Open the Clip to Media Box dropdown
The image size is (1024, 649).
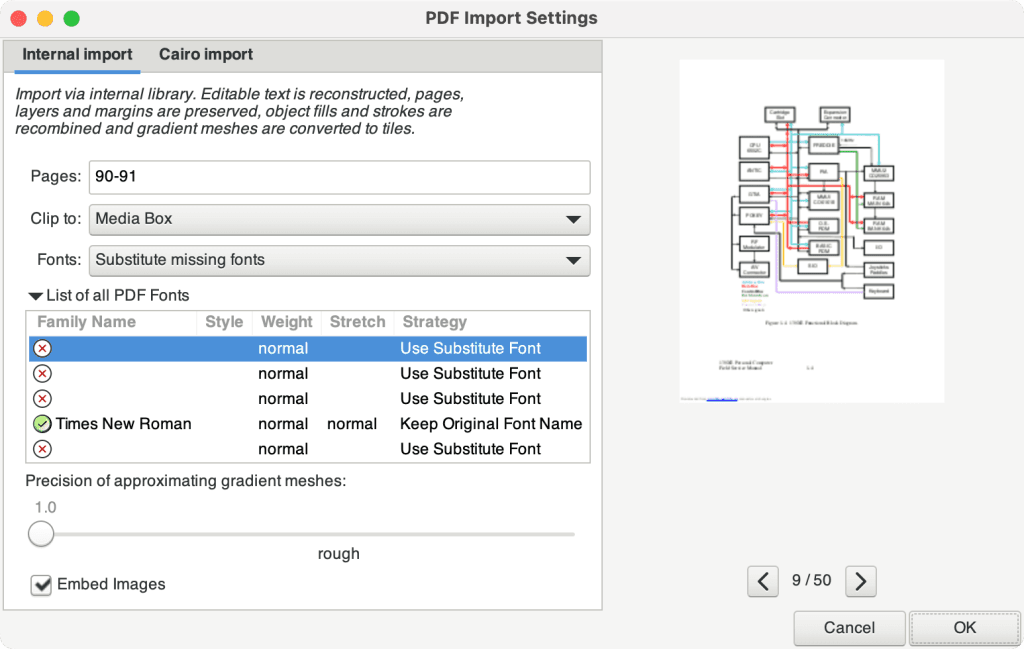pos(339,219)
